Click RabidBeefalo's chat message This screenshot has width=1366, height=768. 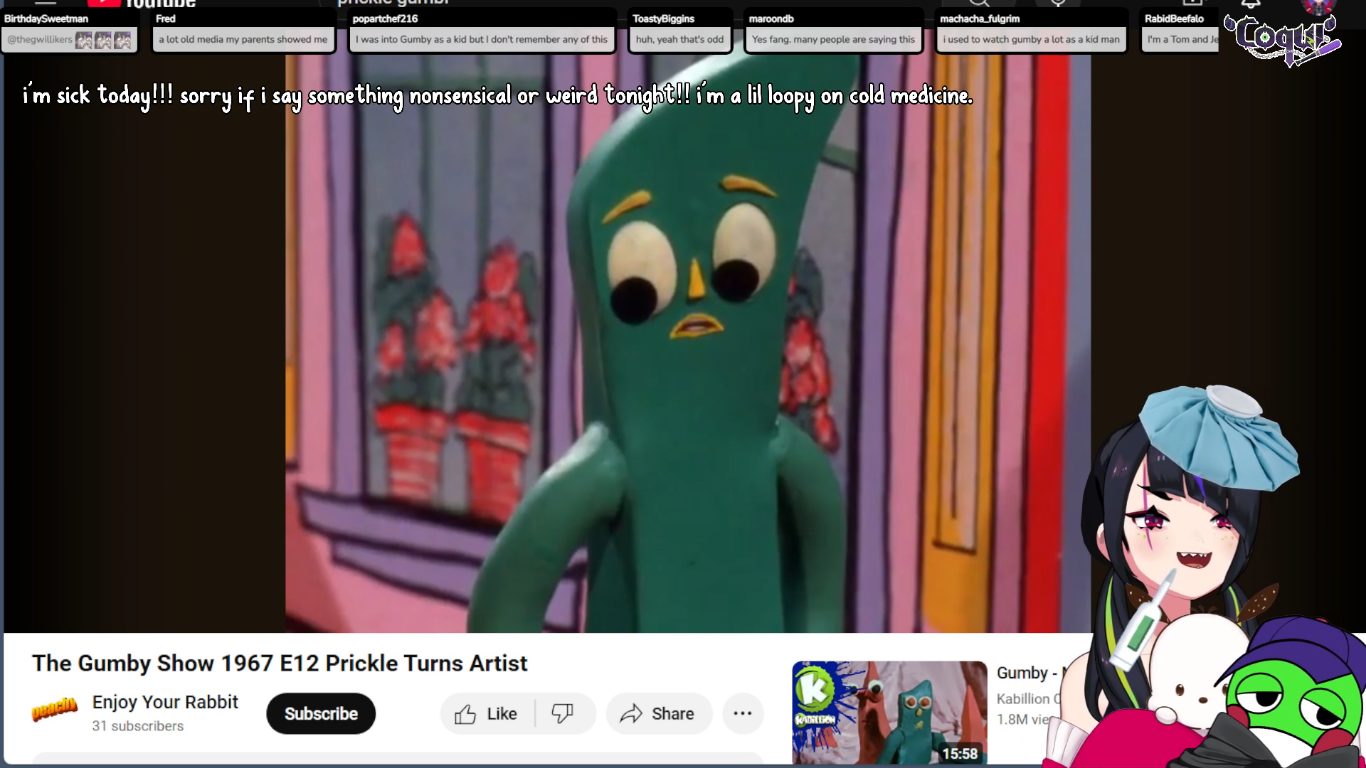coord(1180,32)
